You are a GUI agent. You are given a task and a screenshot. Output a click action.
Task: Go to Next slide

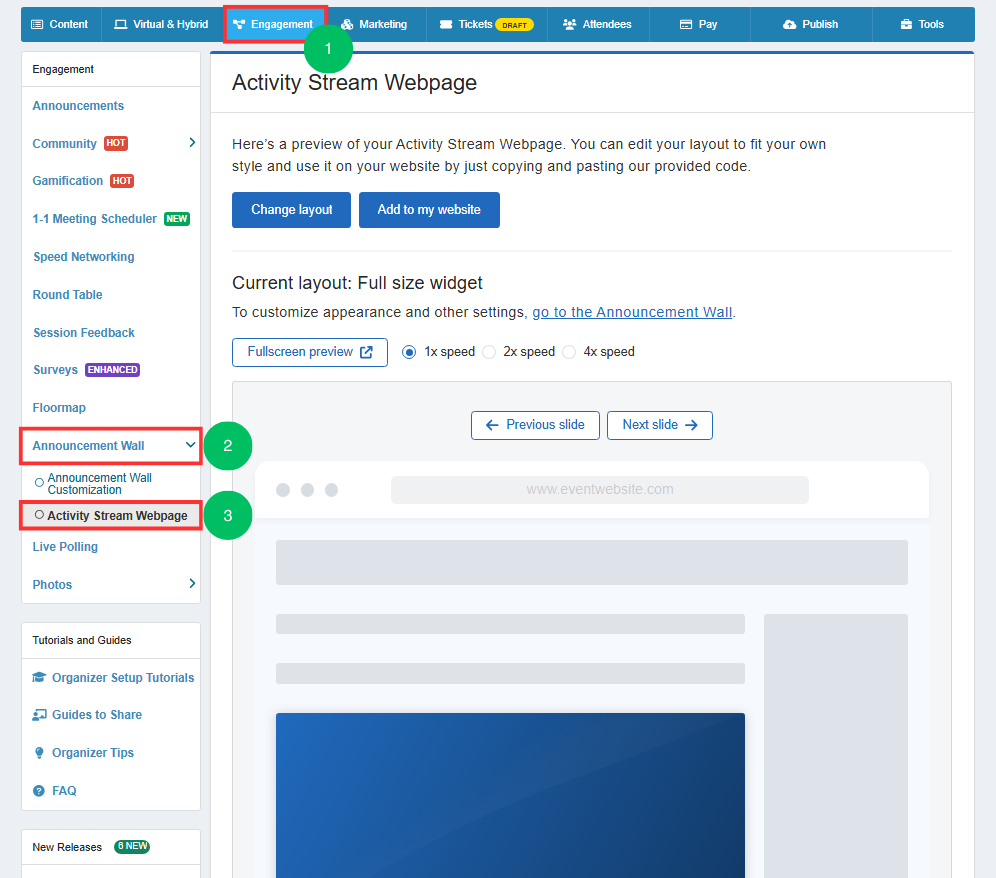[660, 425]
